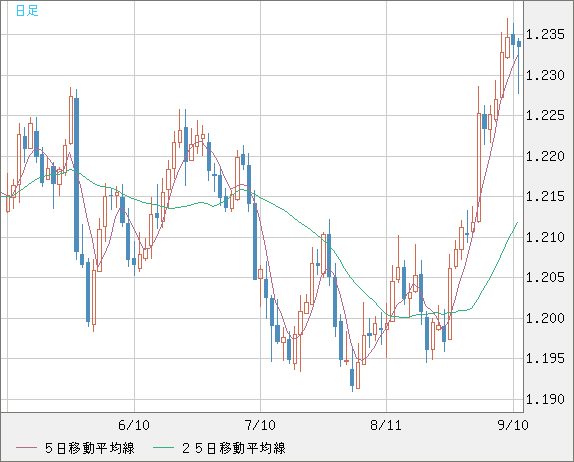Click the 6/10 date axis label

tap(134, 425)
